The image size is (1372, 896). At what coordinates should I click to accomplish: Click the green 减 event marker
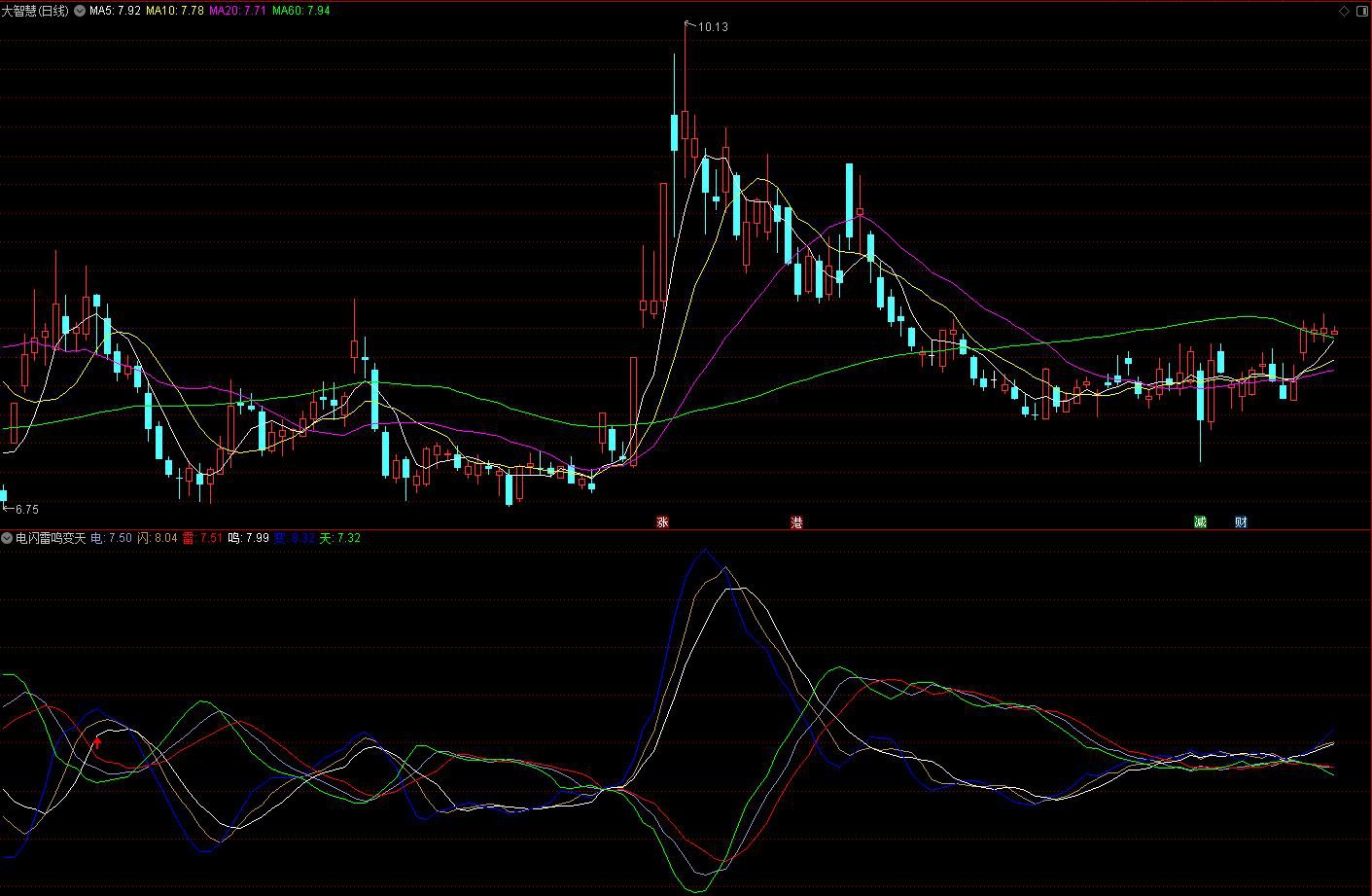[1200, 522]
